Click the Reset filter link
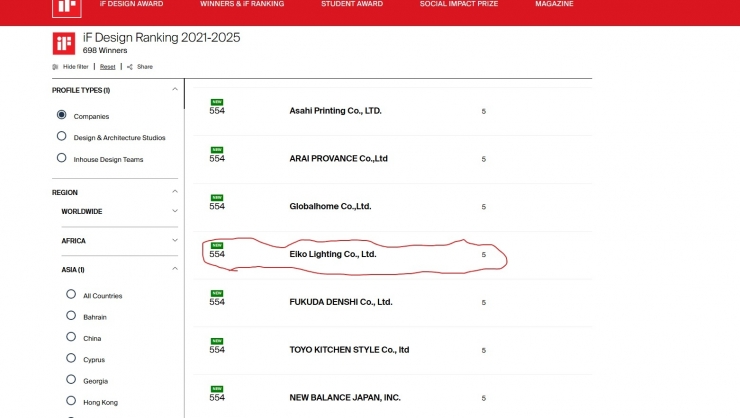 [x=108, y=67]
